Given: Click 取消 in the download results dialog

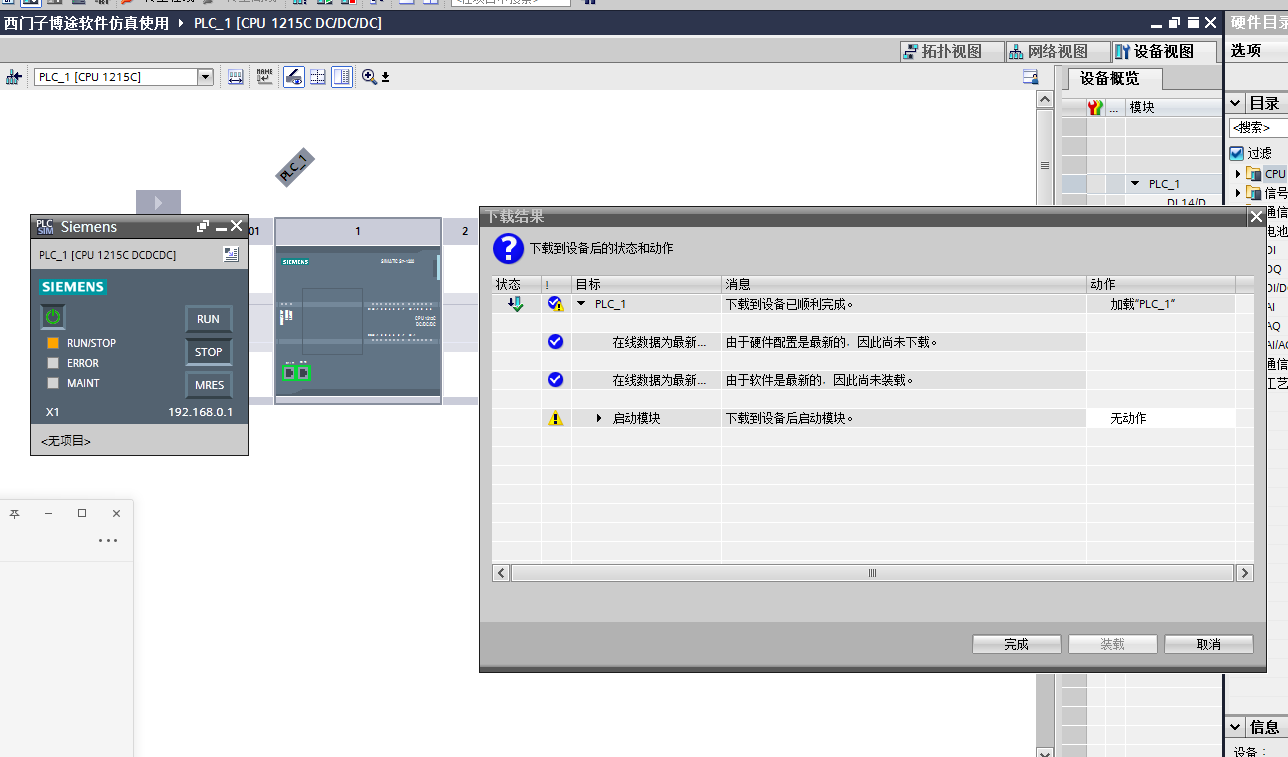Looking at the screenshot, I should pyautogui.click(x=1208, y=644).
